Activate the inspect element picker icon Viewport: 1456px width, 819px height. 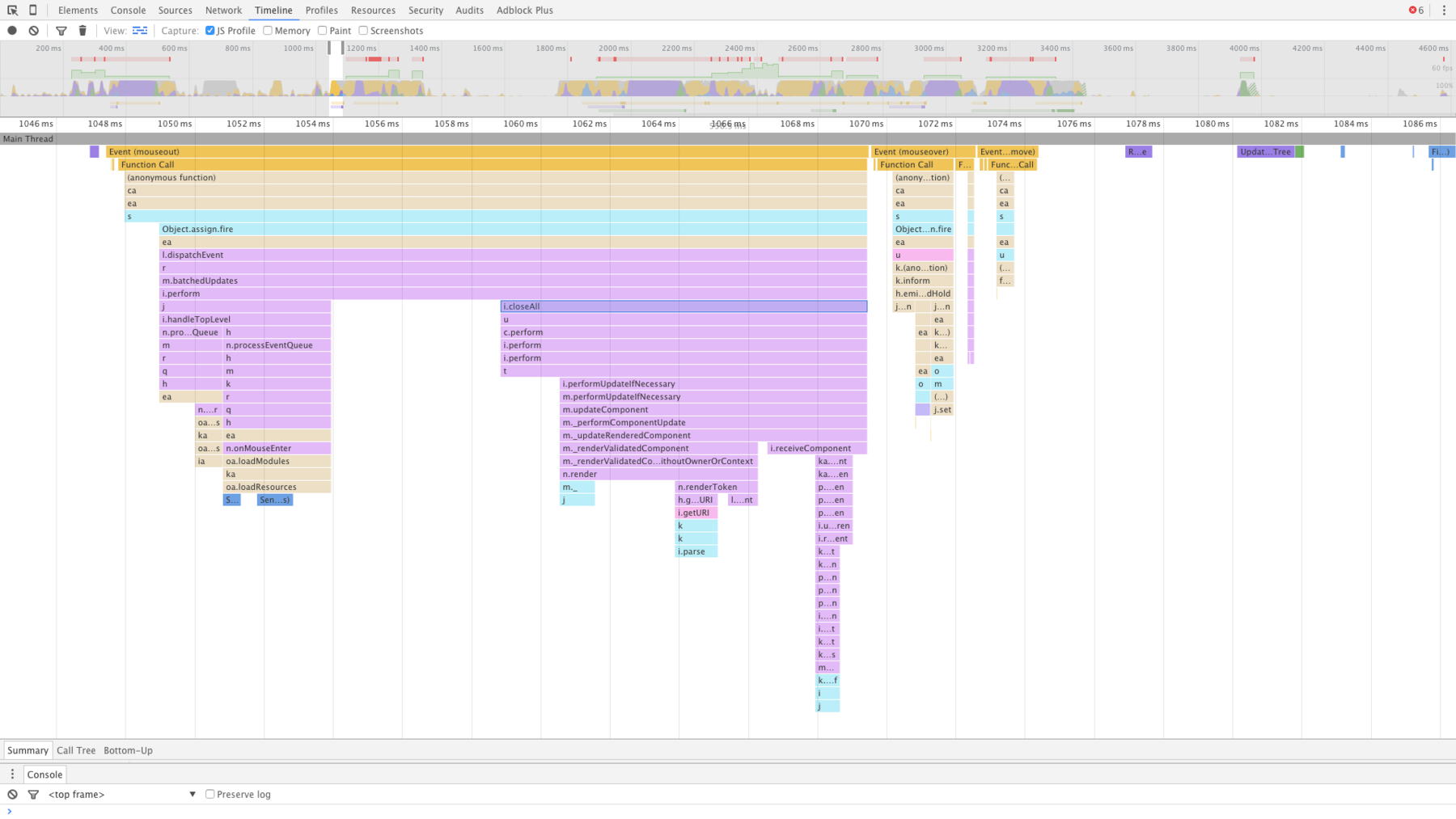[x=12, y=10]
